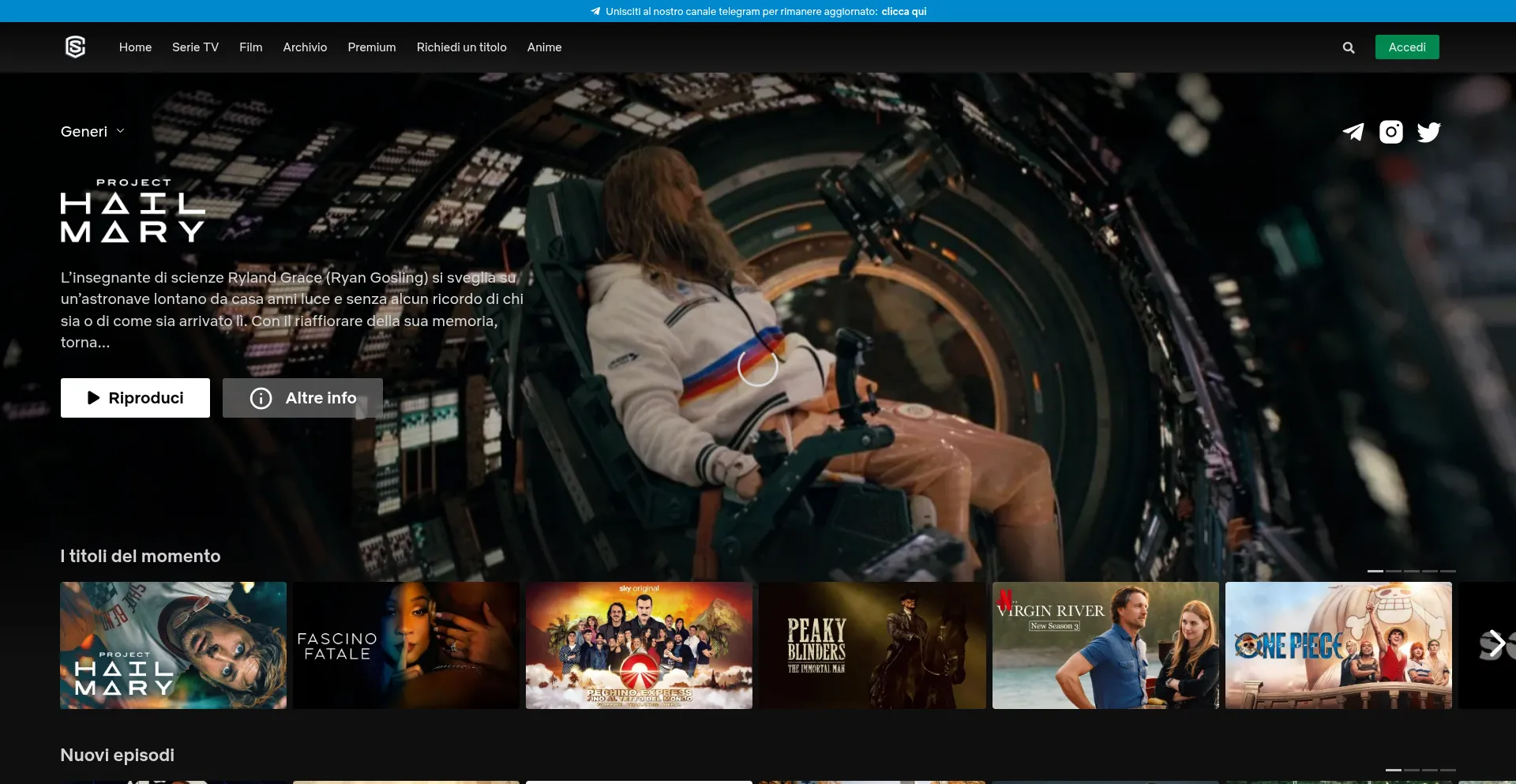Play the featured title with Riproduci
The height and width of the screenshot is (784, 1516).
click(135, 398)
